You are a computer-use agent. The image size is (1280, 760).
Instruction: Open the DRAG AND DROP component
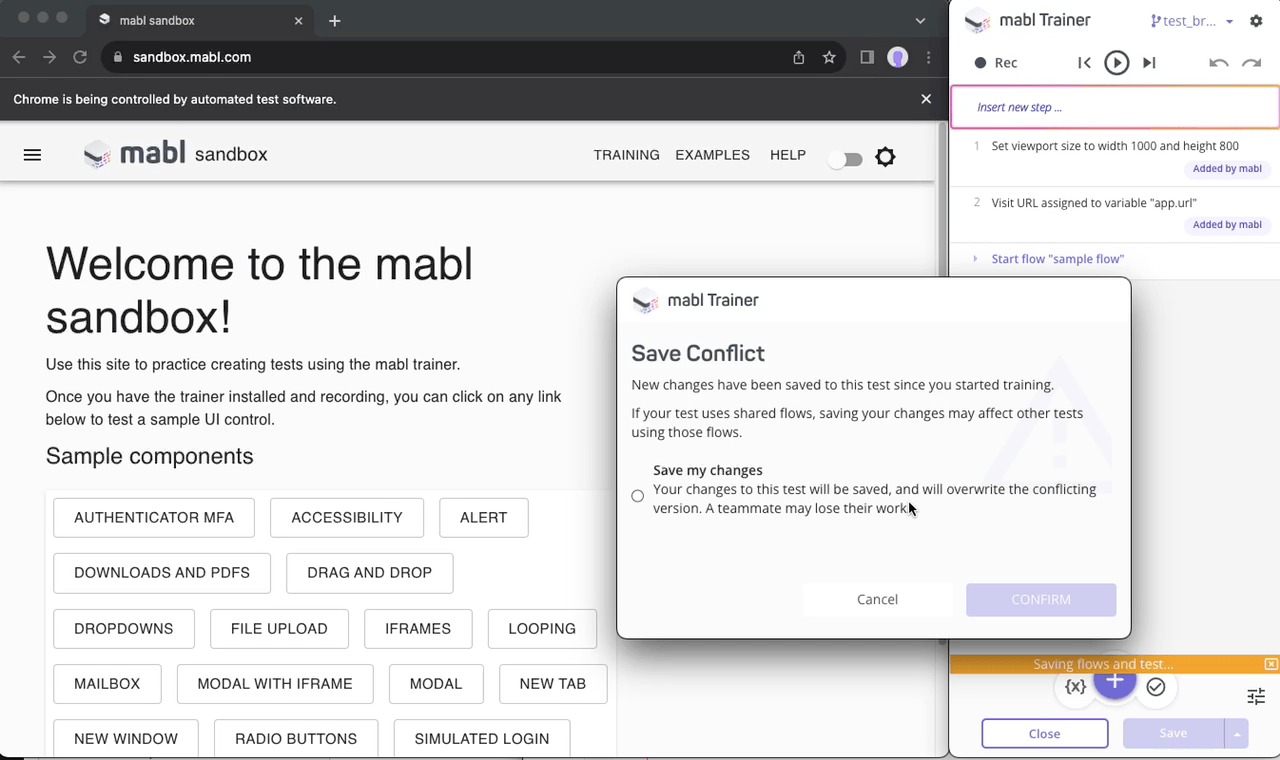point(370,572)
